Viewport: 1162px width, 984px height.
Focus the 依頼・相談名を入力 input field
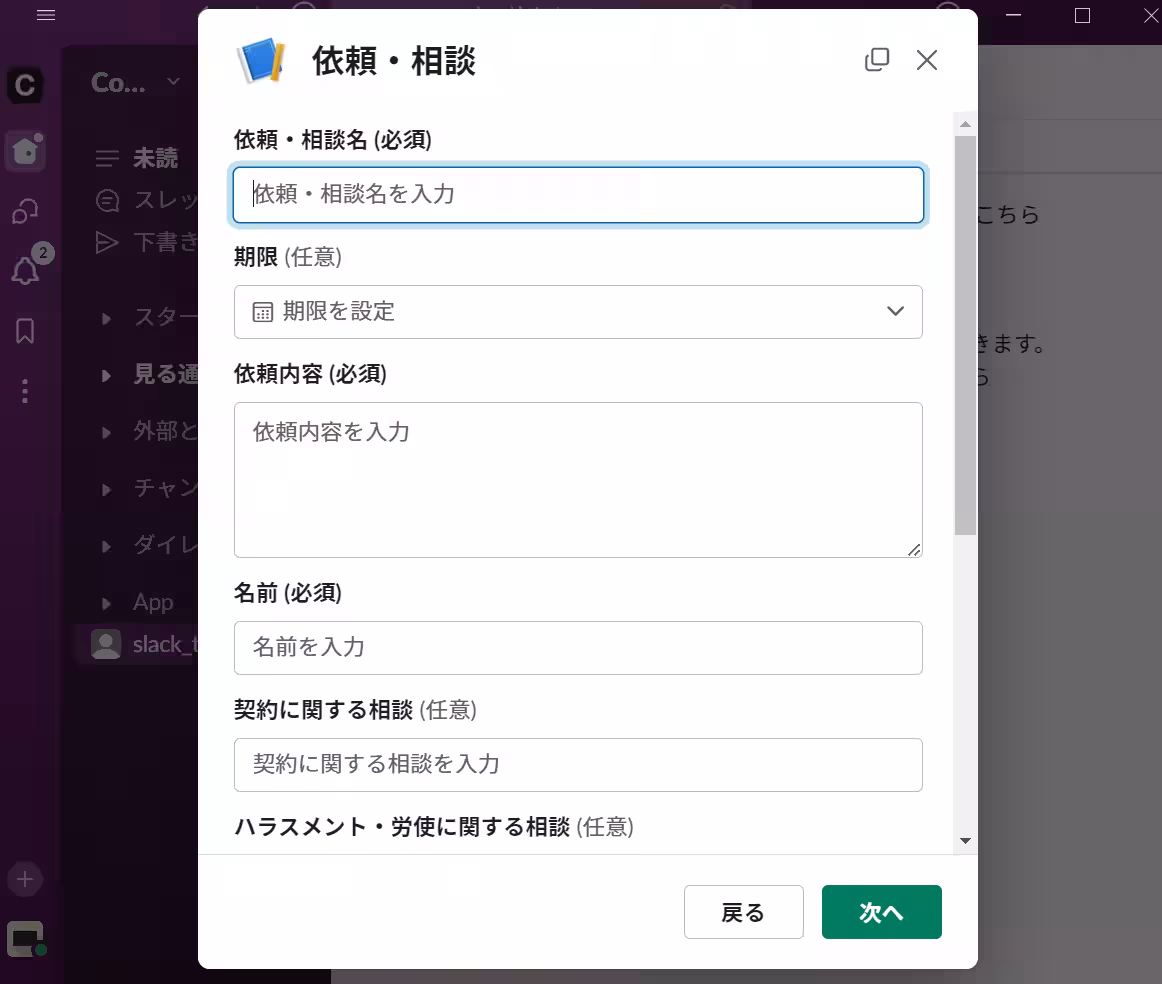tap(578, 196)
